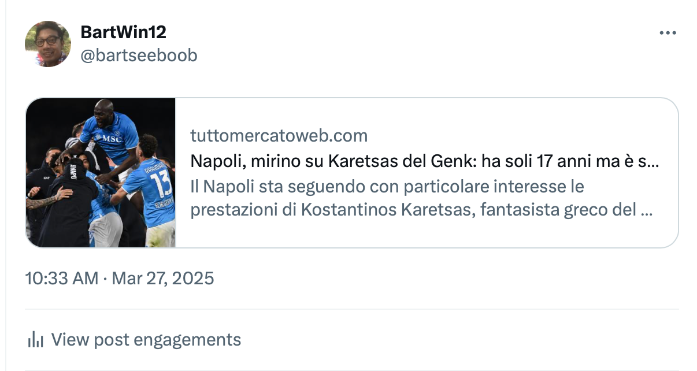Open the Napoli players thumbnail image
Screen dimensions: 697x371
101,172
